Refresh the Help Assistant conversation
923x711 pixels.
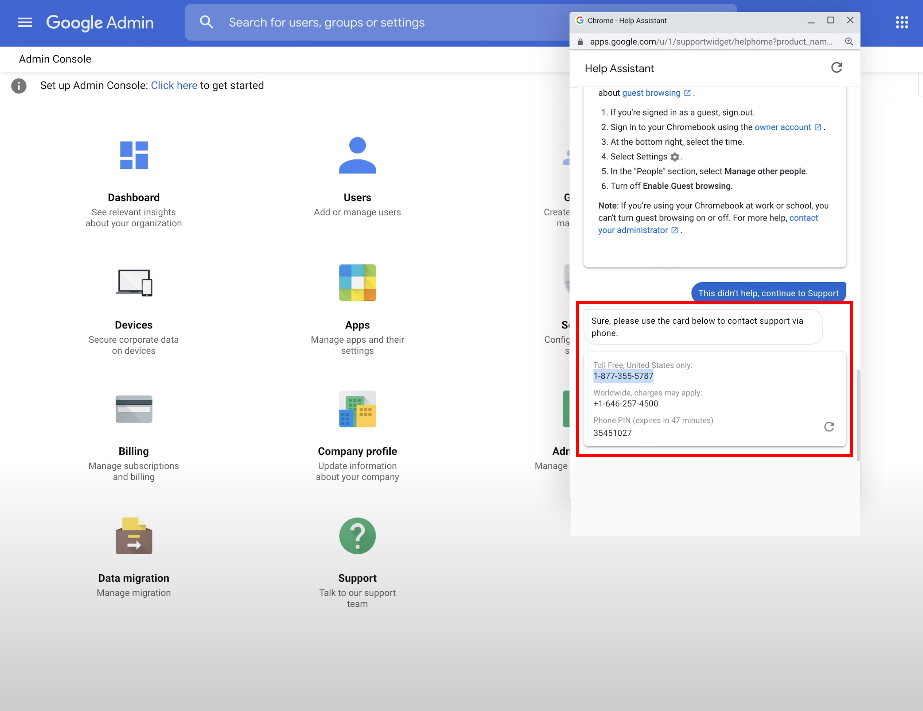click(x=836, y=68)
